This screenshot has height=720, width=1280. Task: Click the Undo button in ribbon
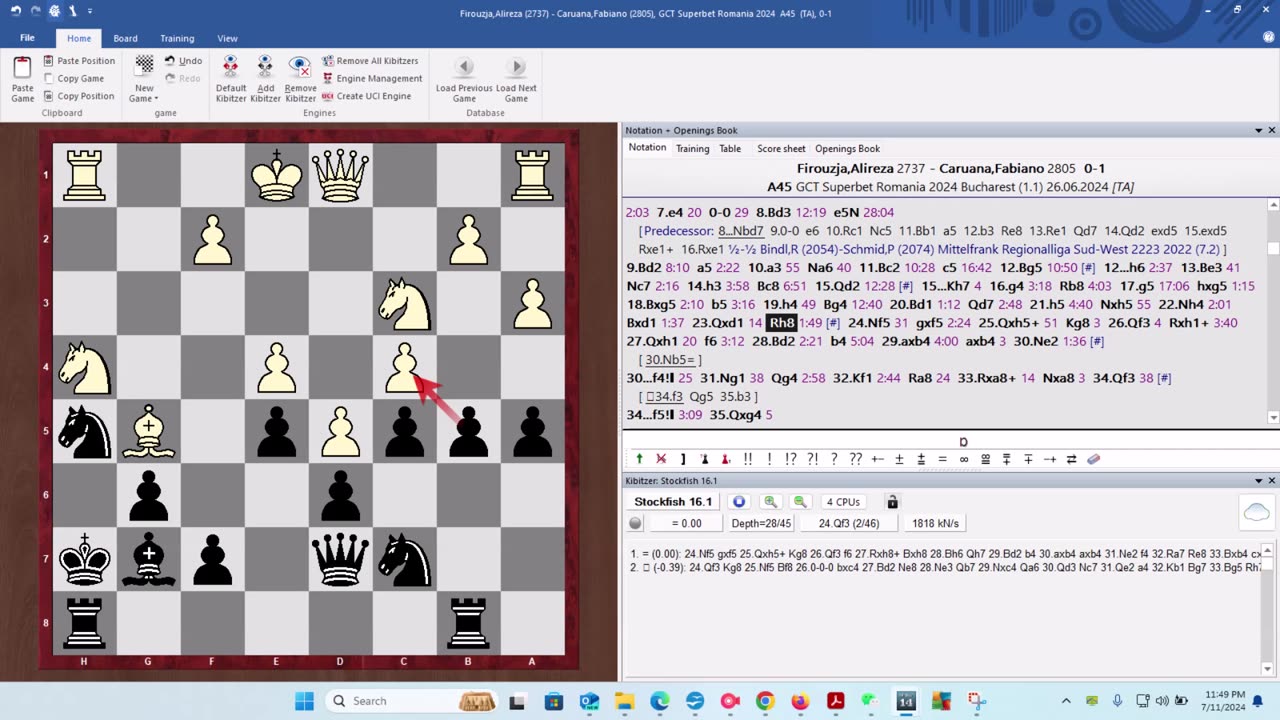coord(183,61)
